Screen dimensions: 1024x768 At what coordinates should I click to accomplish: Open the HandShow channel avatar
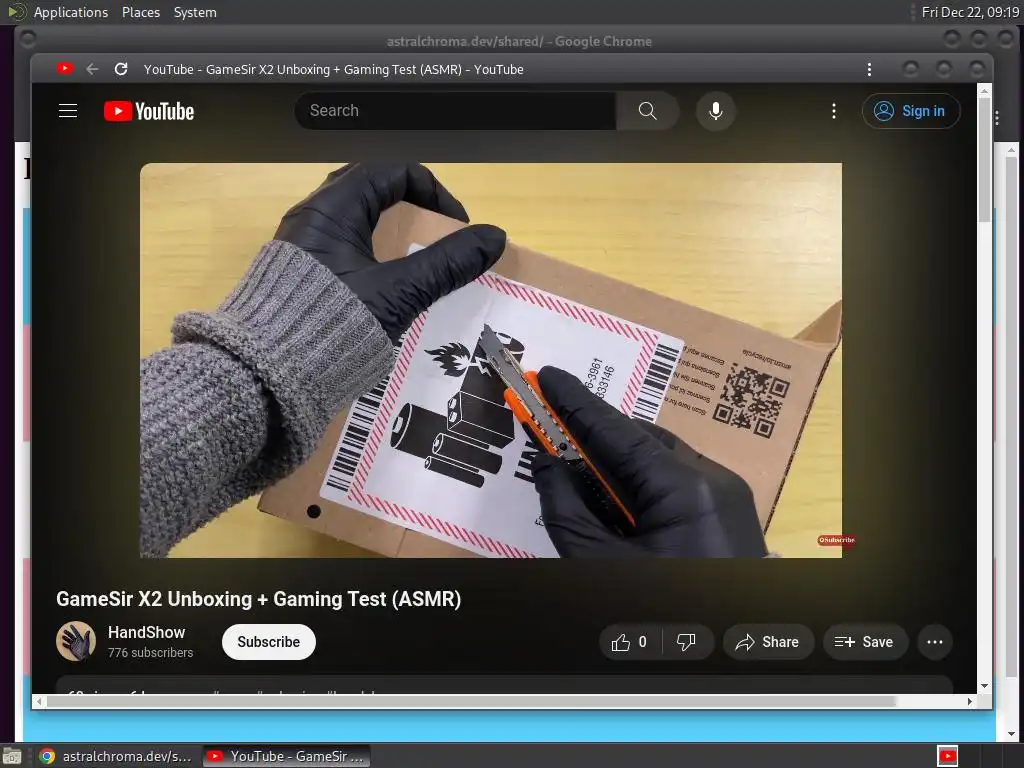click(x=76, y=641)
